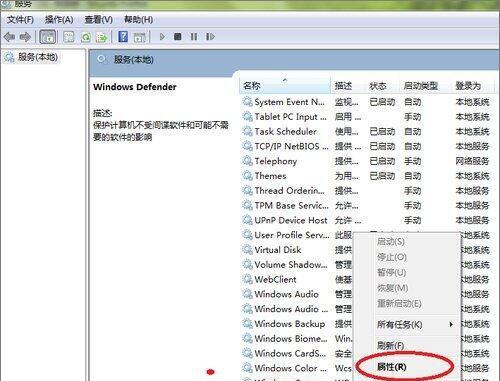The width and height of the screenshot is (500, 381).
Task: Select the TCP/IP NetBIOS service row
Action: coord(367,146)
